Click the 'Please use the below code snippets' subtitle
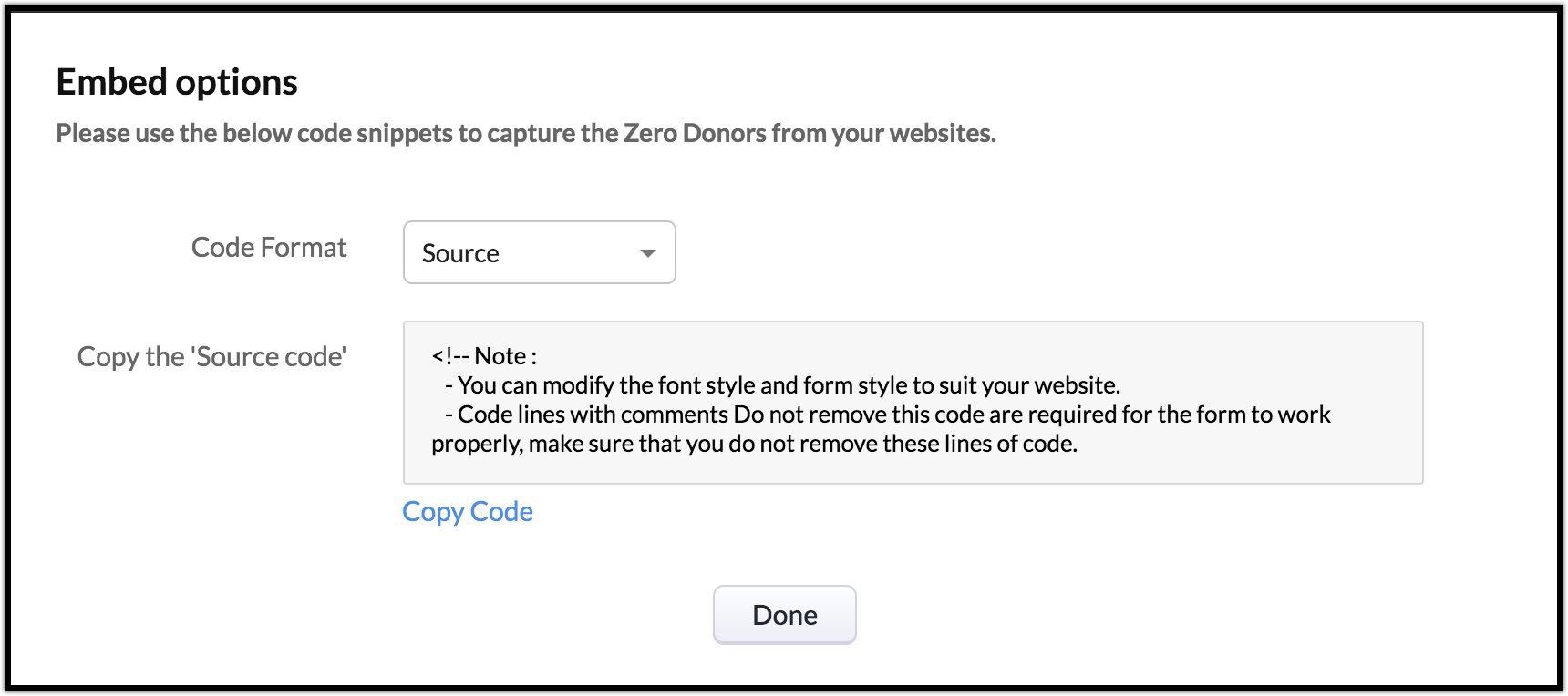The height and width of the screenshot is (696, 1568). pos(525,133)
